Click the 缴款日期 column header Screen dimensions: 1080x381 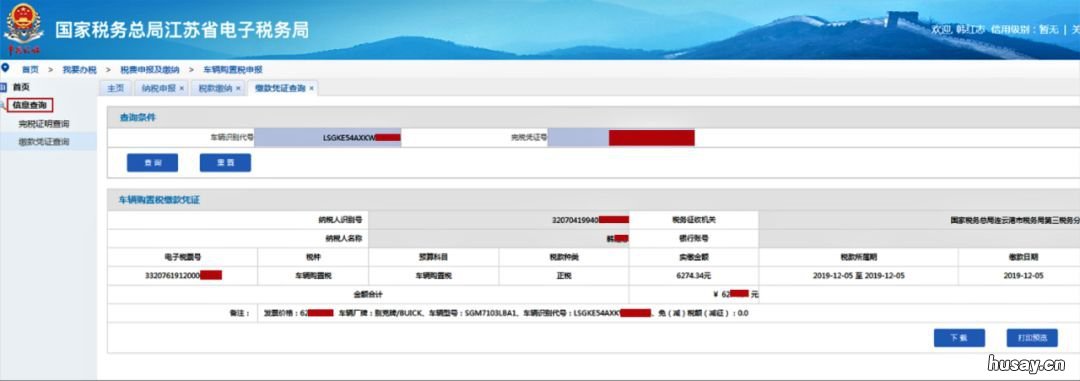coord(1023,256)
